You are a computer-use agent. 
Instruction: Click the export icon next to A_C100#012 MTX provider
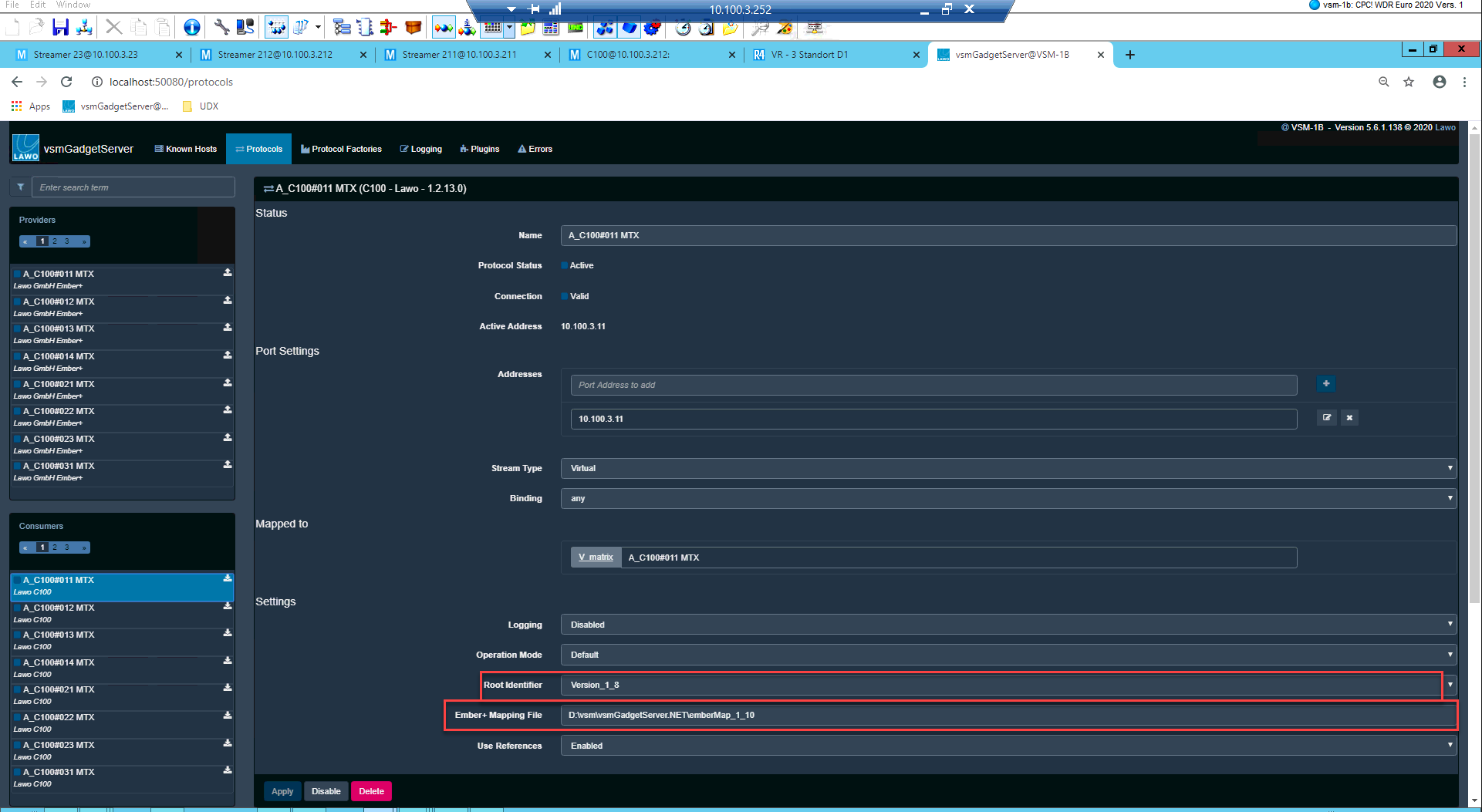coord(226,299)
